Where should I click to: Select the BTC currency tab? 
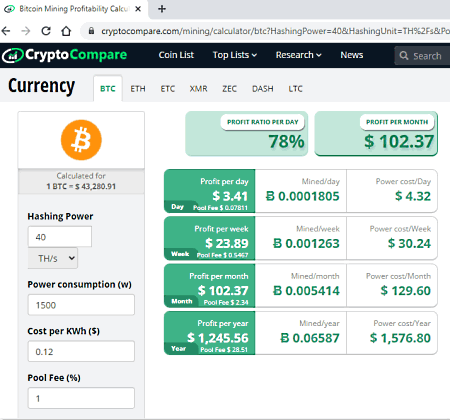click(108, 89)
